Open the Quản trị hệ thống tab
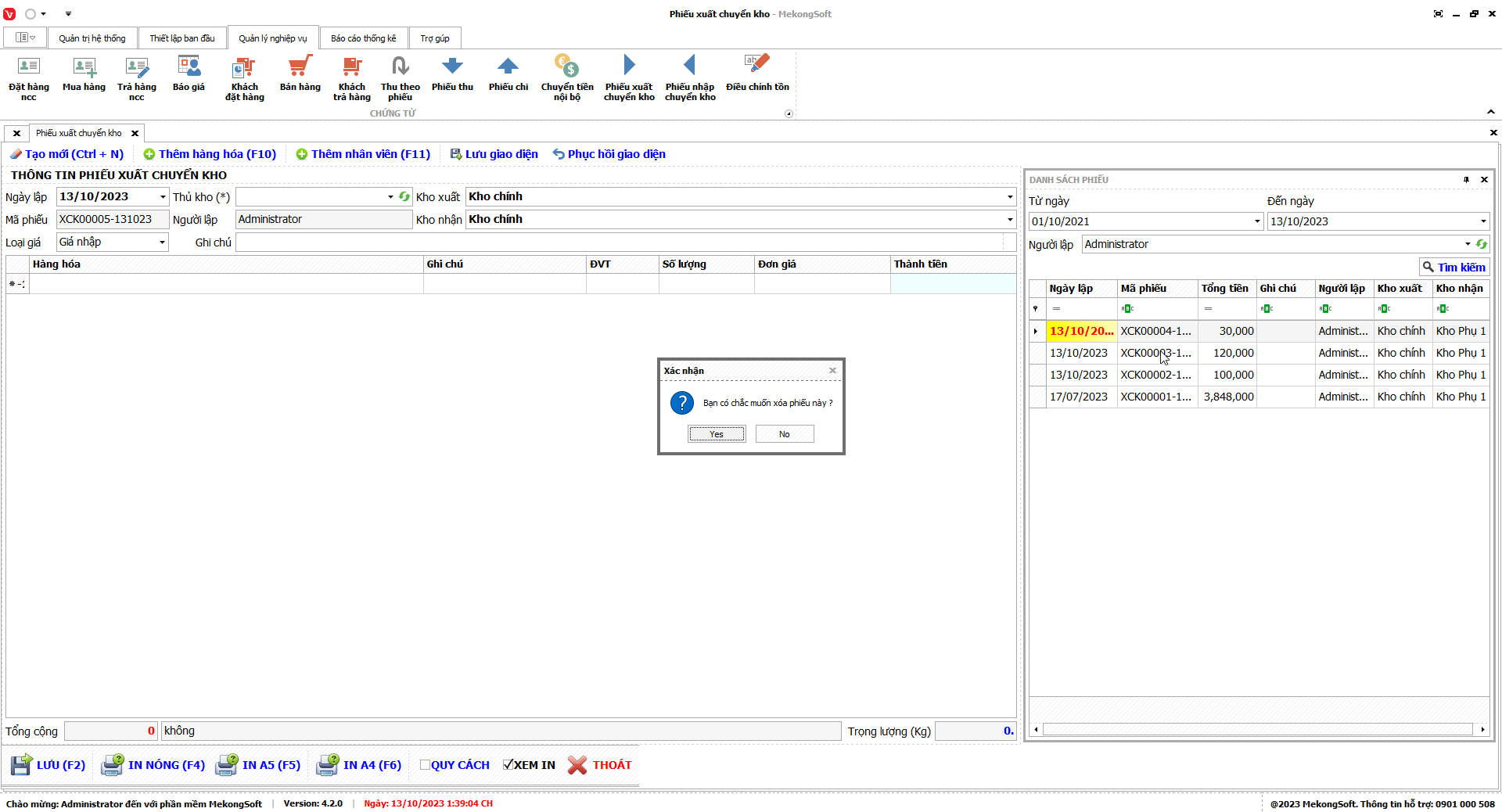1502x812 pixels. (x=92, y=38)
